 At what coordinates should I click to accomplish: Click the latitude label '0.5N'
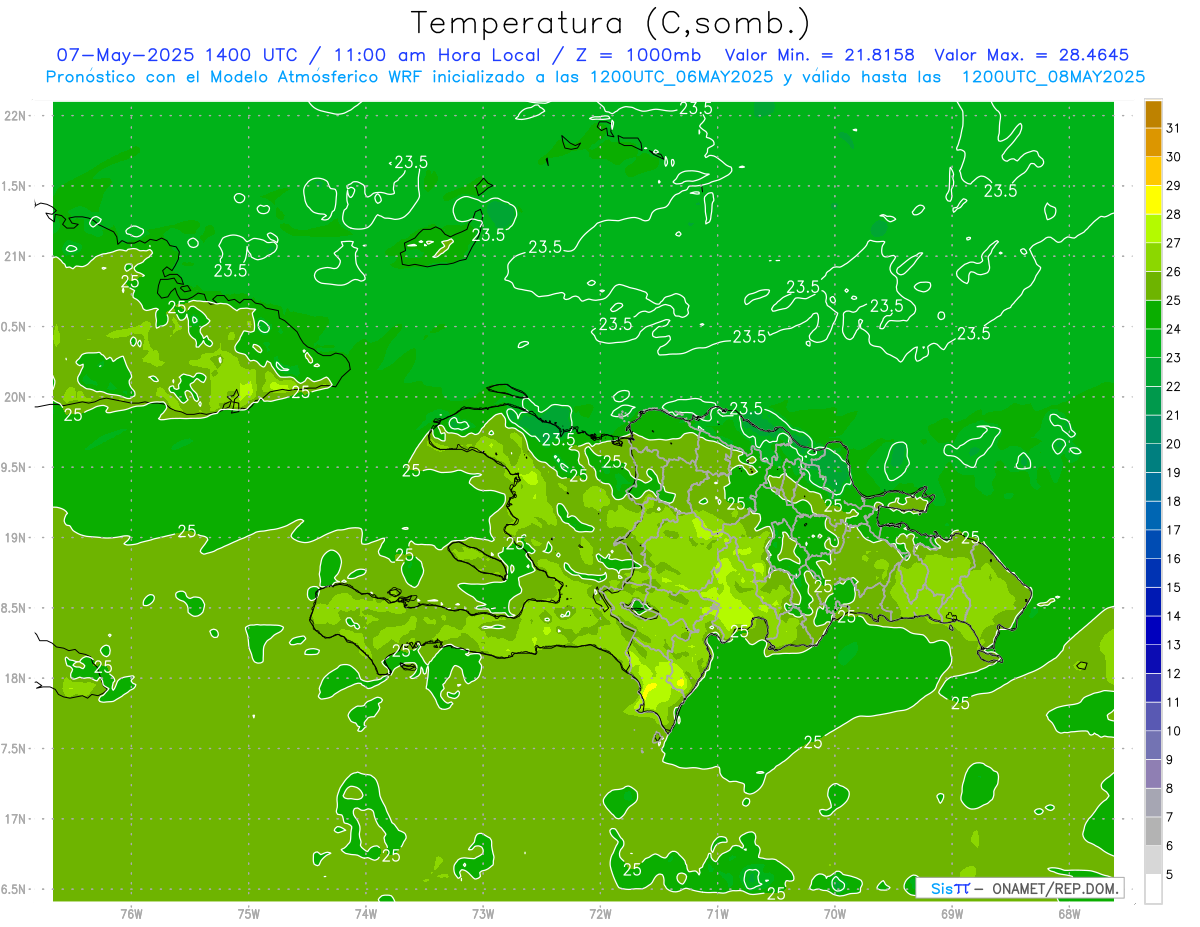[x=14, y=327]
